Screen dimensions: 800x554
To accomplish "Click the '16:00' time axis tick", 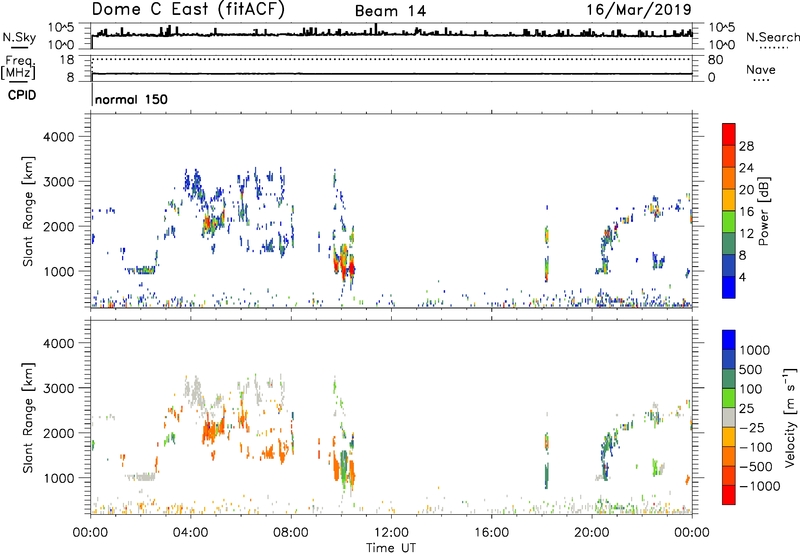I will click(x=491, y=533).
